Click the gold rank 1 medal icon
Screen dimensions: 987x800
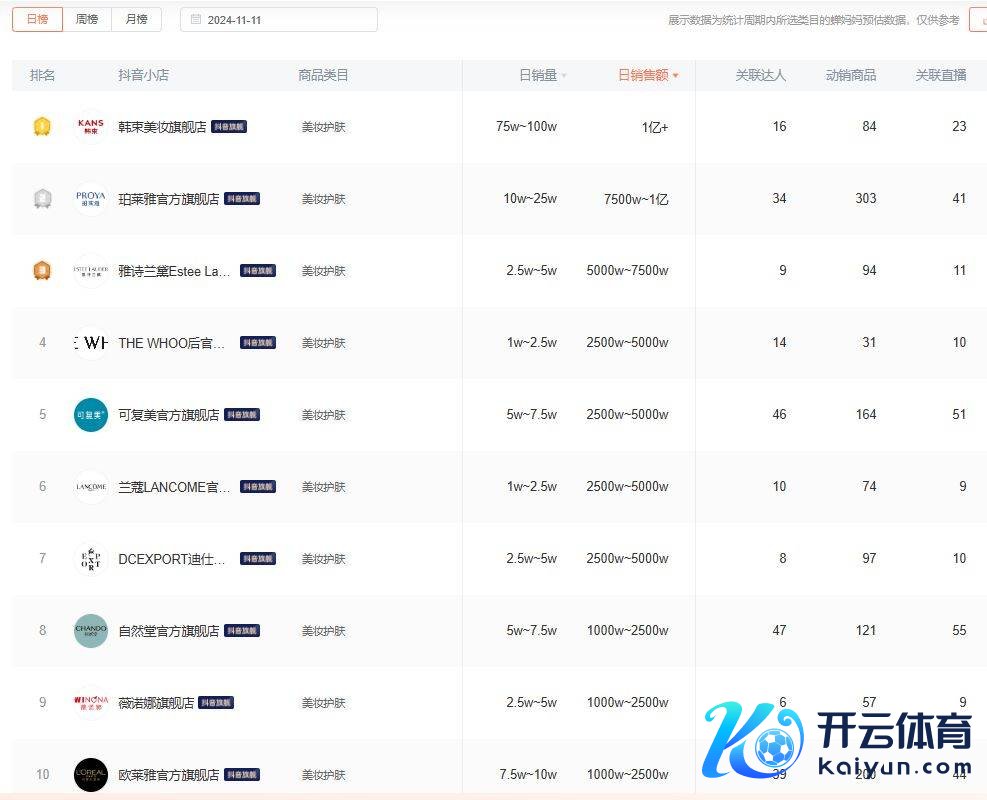click(x=42, y=127)
